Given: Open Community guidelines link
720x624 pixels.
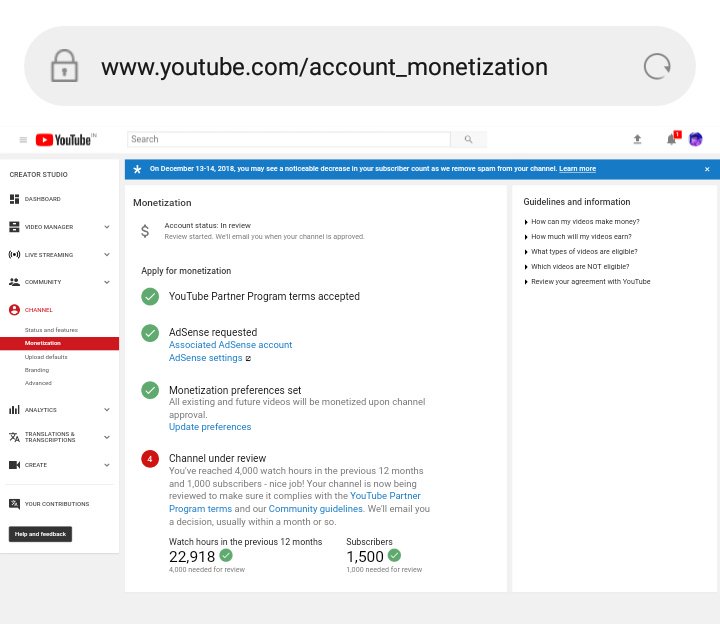Looking at the screenshot, I should pos(315,509).
